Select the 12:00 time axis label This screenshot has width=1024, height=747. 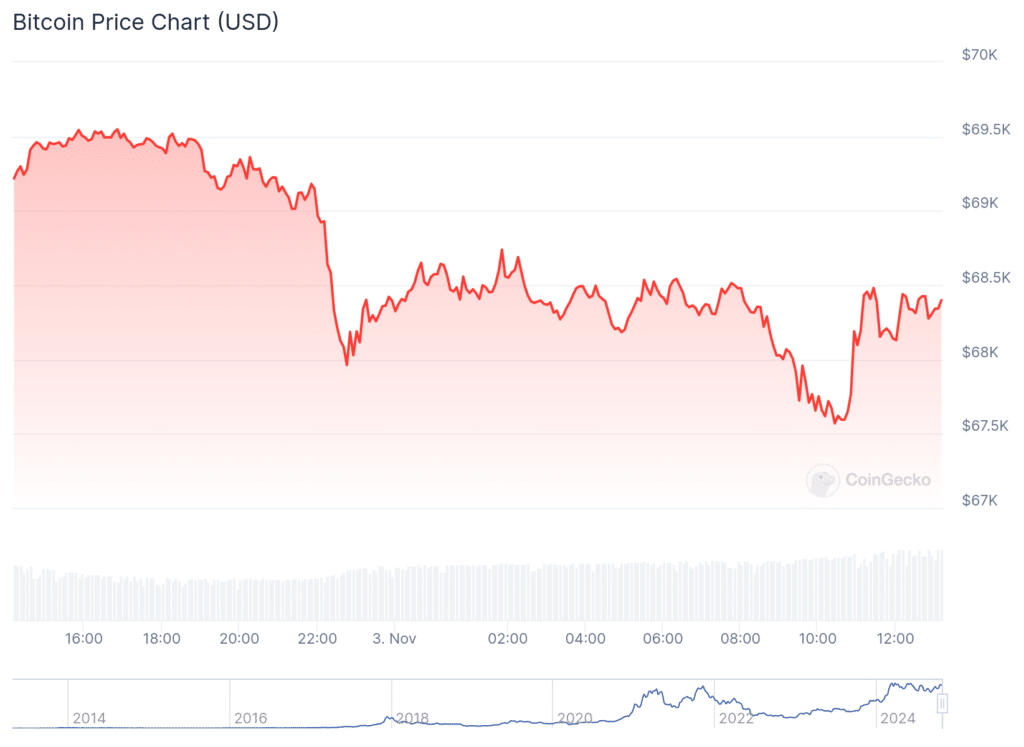tap(895, 638)
